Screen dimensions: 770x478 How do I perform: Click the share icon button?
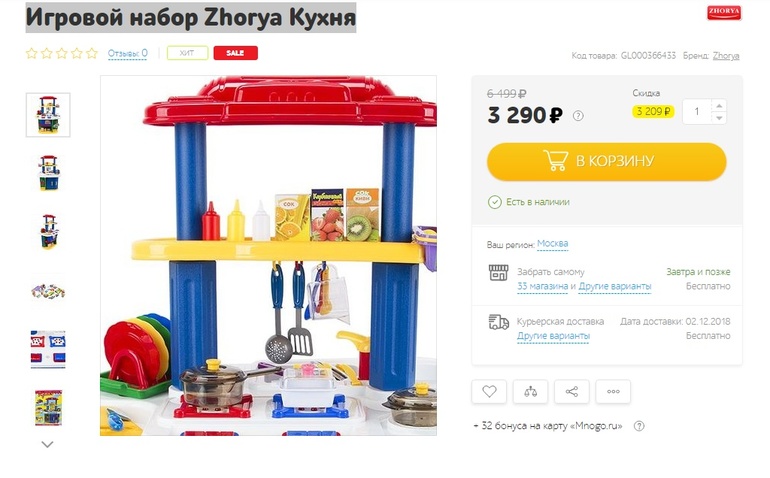(572, 392)
